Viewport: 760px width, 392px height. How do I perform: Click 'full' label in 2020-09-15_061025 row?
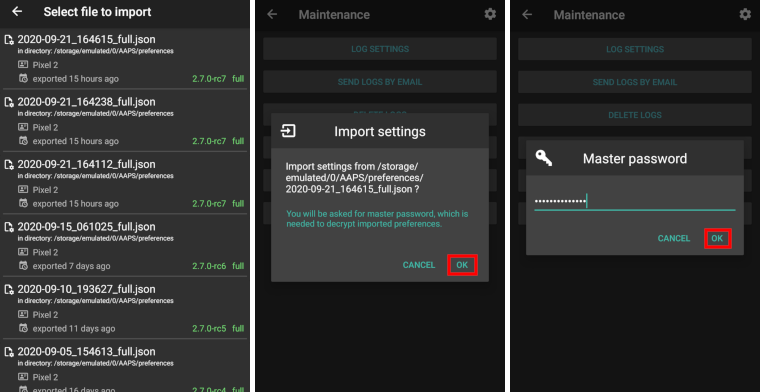click(238, 266)
